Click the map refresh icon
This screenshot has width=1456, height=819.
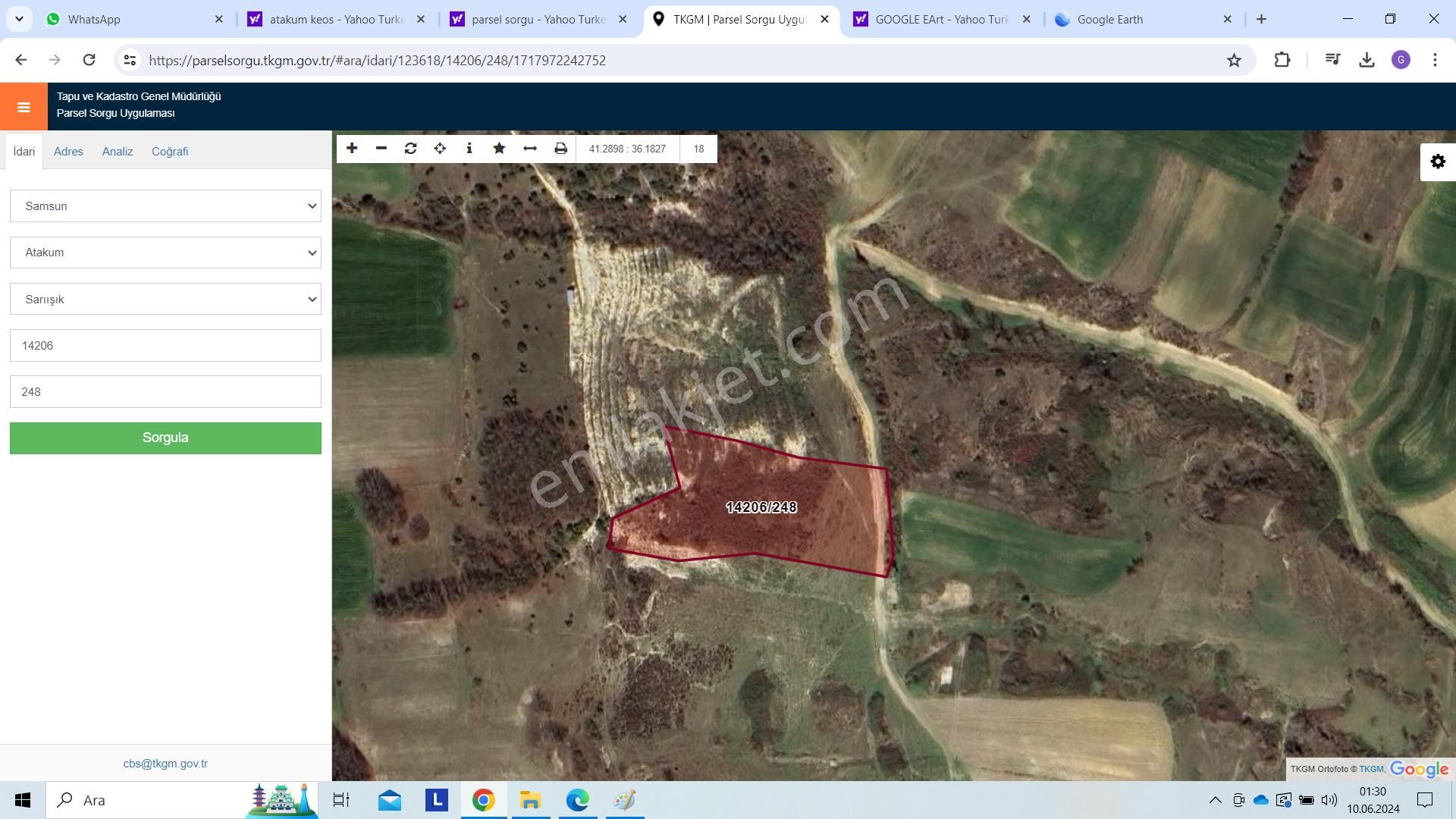pos(409,149)
